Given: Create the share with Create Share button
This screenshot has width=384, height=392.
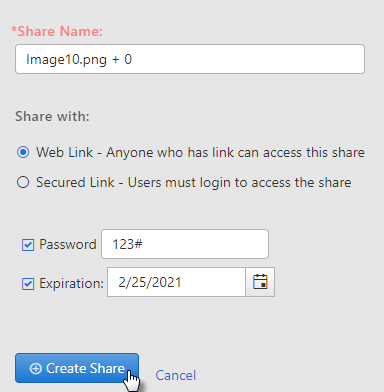Looking at the screenshot, I should point(77,368).
